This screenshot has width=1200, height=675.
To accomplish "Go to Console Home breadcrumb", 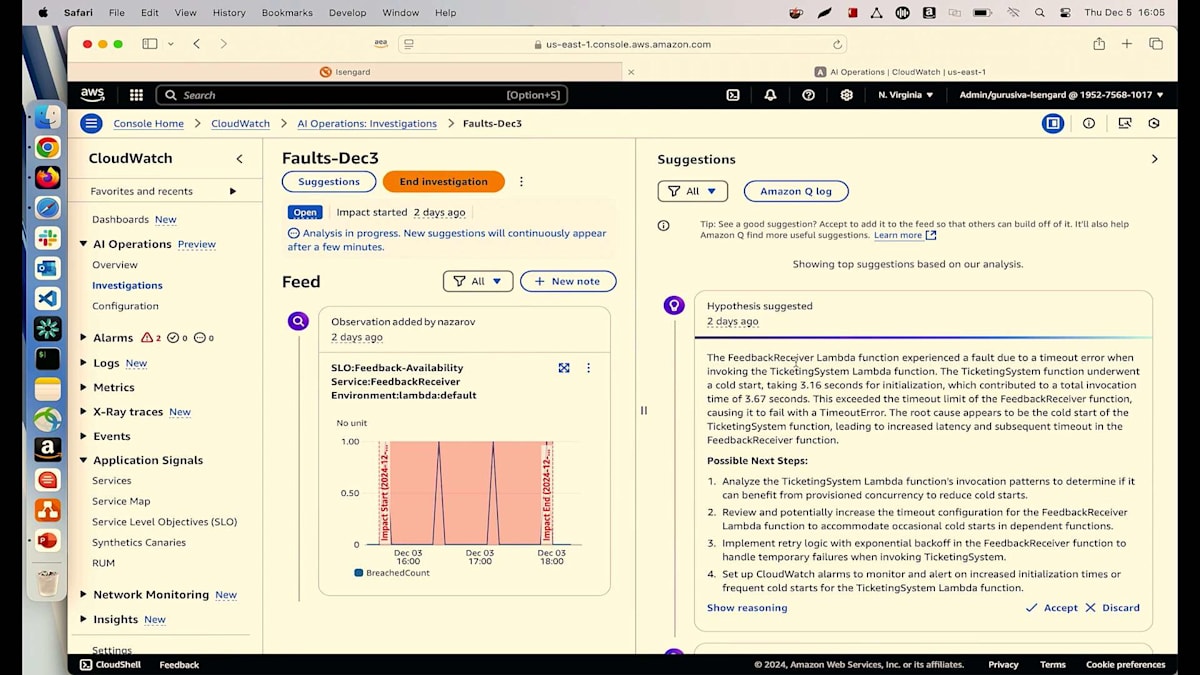I will [x=149, y=124].
